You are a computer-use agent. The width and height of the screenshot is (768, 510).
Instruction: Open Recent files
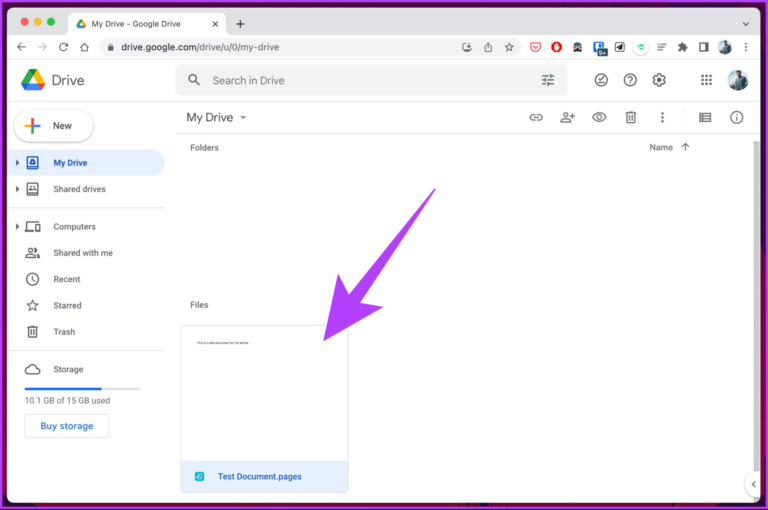86,279
